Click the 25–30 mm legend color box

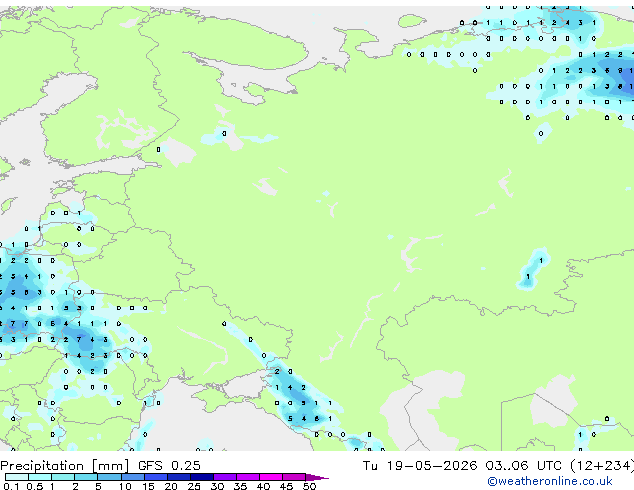[x=201, y=477]
